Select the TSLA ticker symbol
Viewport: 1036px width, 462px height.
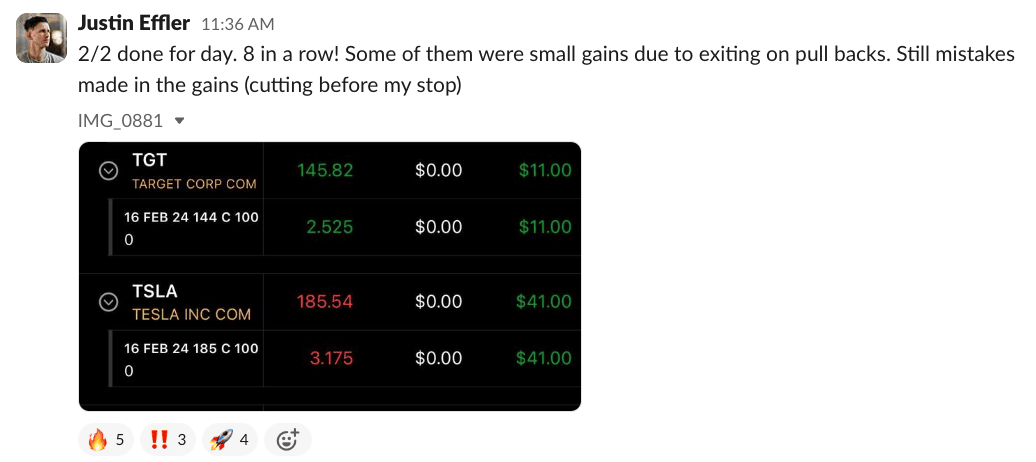(155, 291)
